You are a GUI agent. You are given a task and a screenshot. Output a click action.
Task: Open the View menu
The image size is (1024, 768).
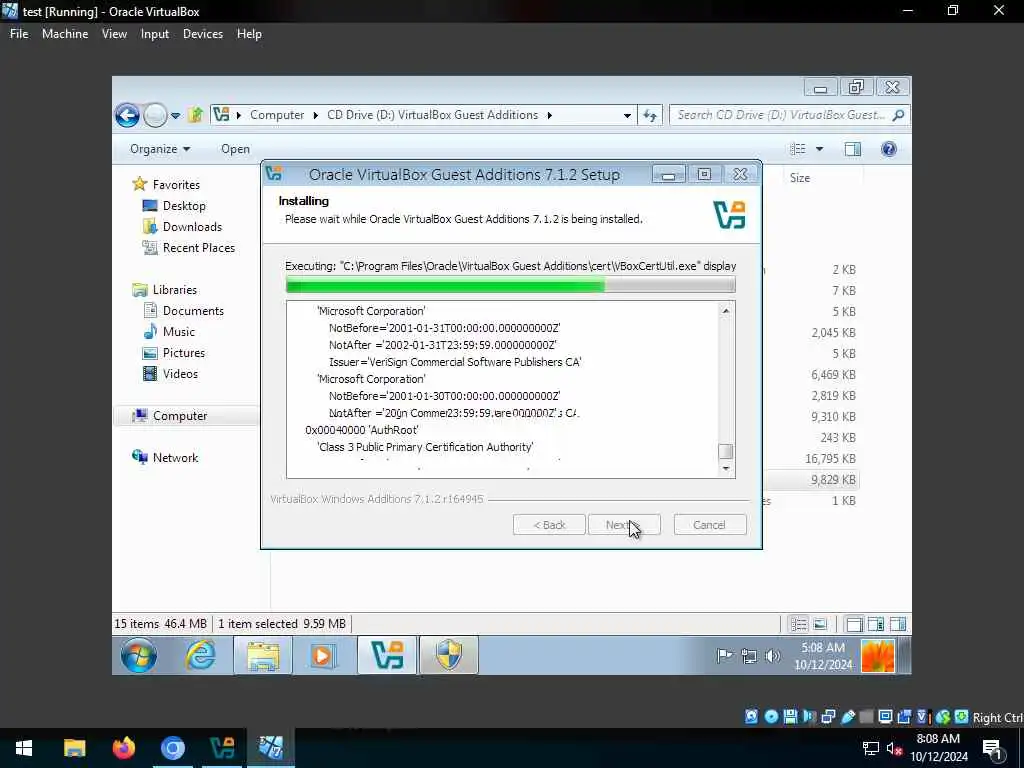coord(114,34)
